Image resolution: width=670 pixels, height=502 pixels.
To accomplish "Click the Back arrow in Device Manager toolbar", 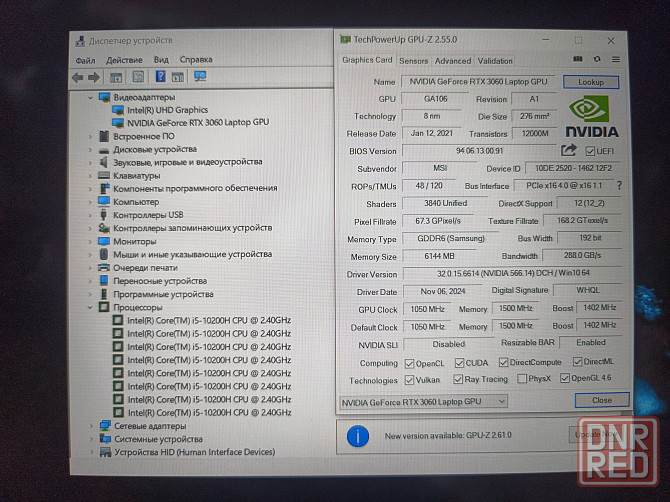I will tap(78, 77).
